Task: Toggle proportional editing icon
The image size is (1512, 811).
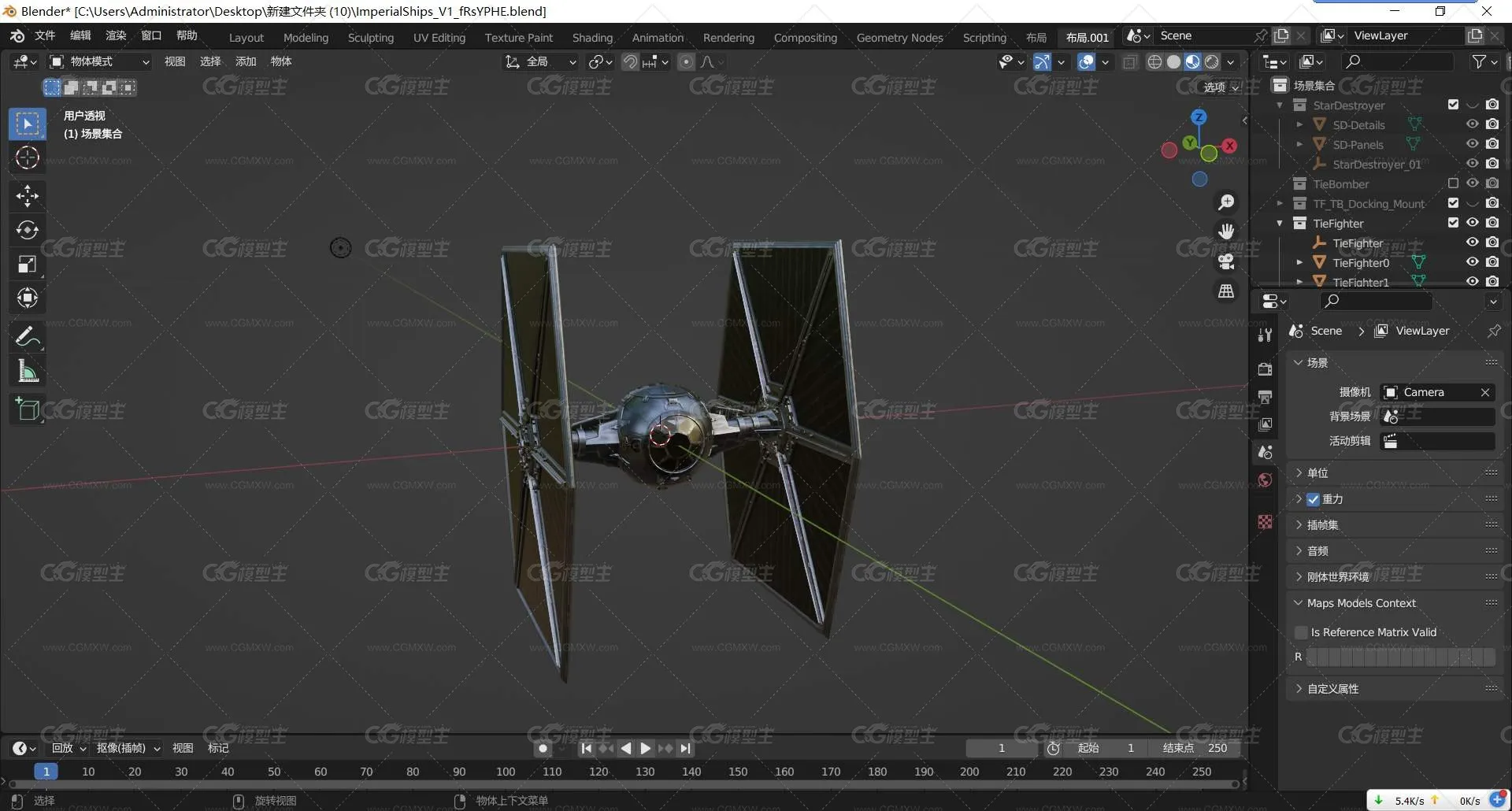Action: [x=687, y=62]
